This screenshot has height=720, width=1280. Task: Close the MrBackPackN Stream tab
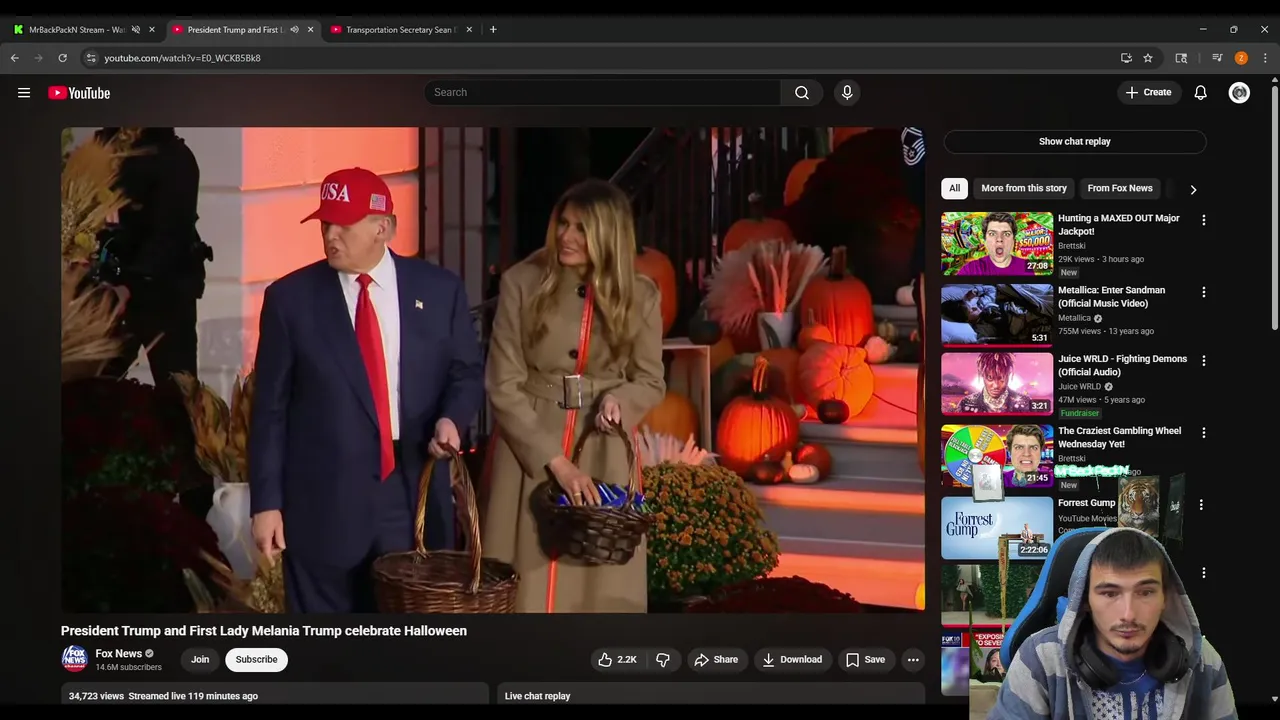[152, 29]
